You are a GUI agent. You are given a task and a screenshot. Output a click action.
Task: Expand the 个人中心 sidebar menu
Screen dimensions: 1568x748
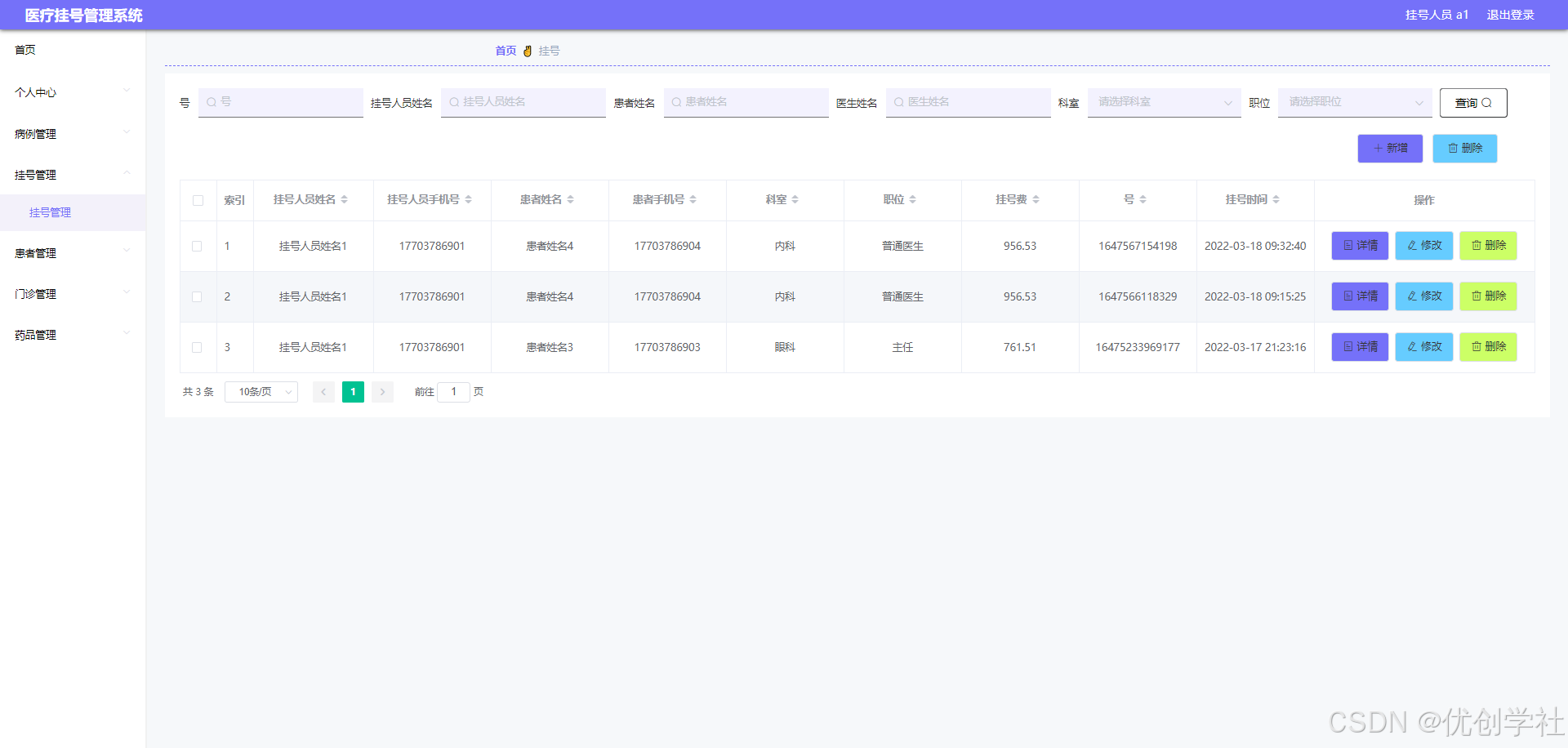[73, 92]
